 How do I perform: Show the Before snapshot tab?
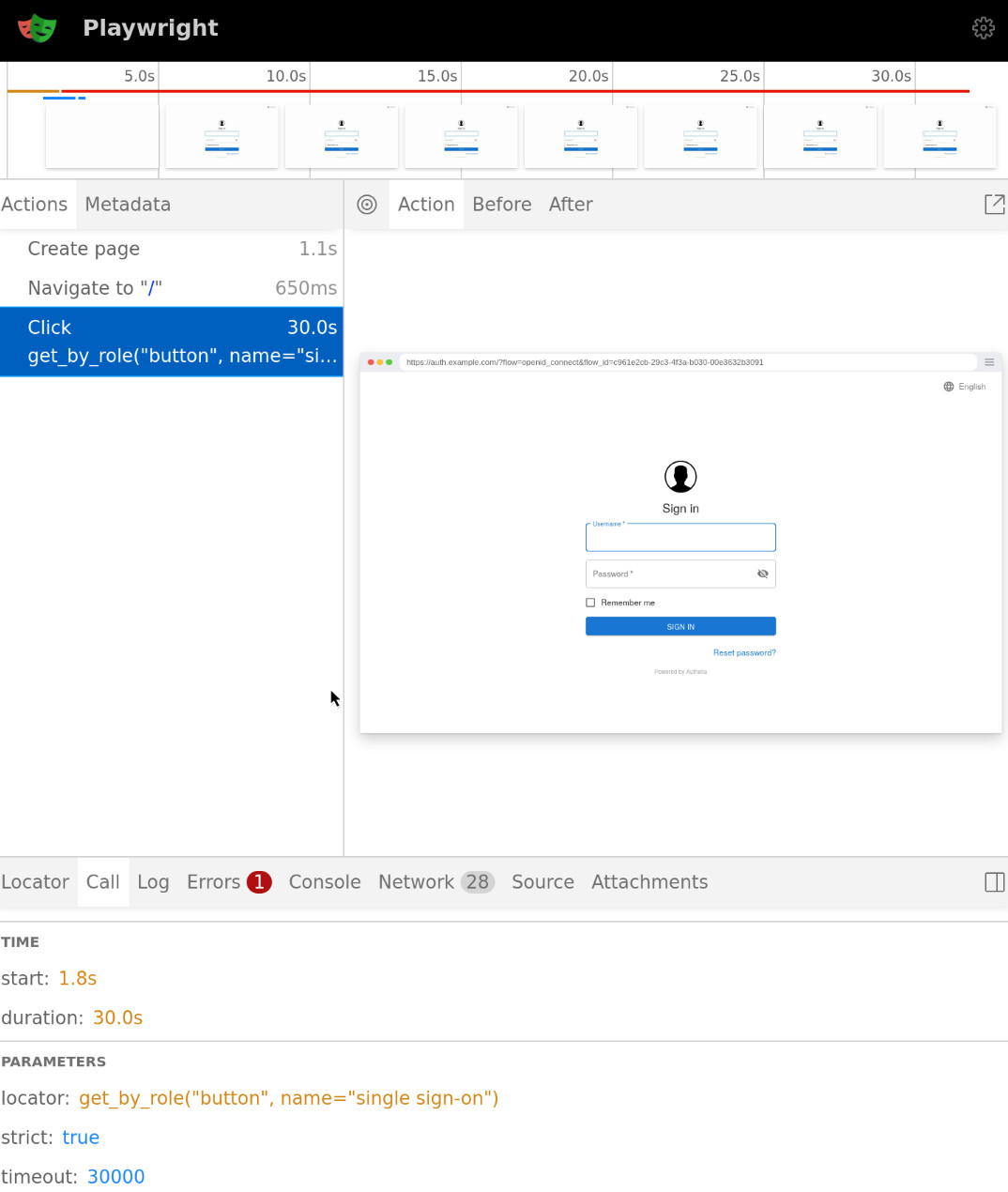pyautogui.click(x=501, y=205)
